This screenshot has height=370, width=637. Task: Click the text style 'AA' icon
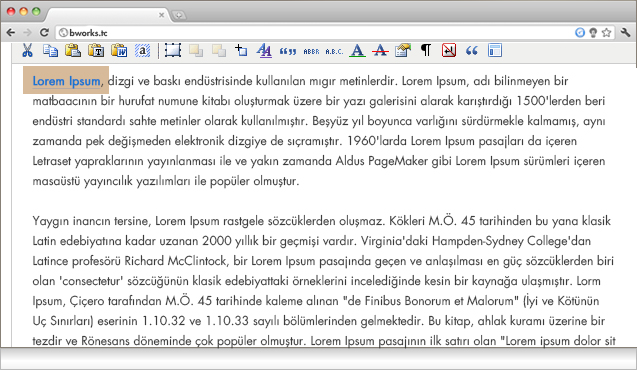pos(264,51)
